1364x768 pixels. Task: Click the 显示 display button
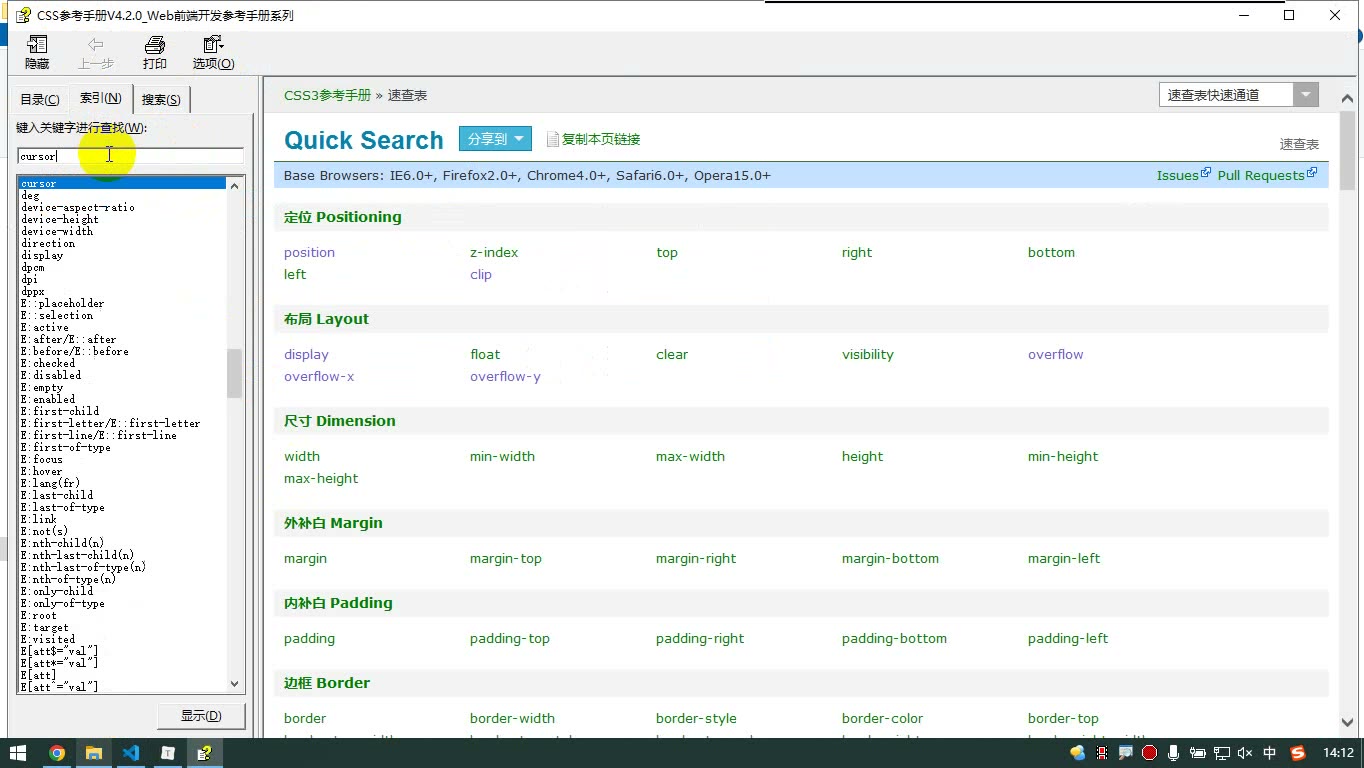(x=203, y=715)
